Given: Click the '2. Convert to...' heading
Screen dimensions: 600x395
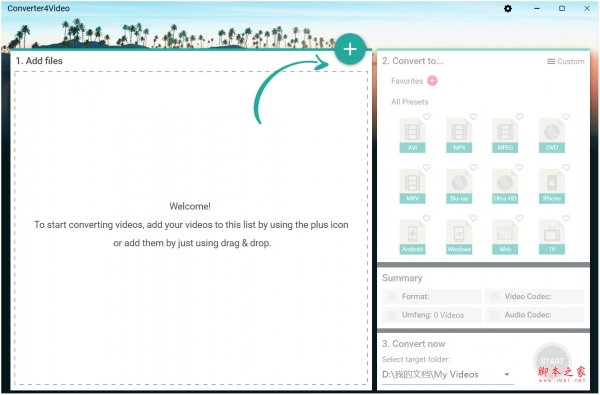Looking at the screenshot, I should [x=413, y=61].
